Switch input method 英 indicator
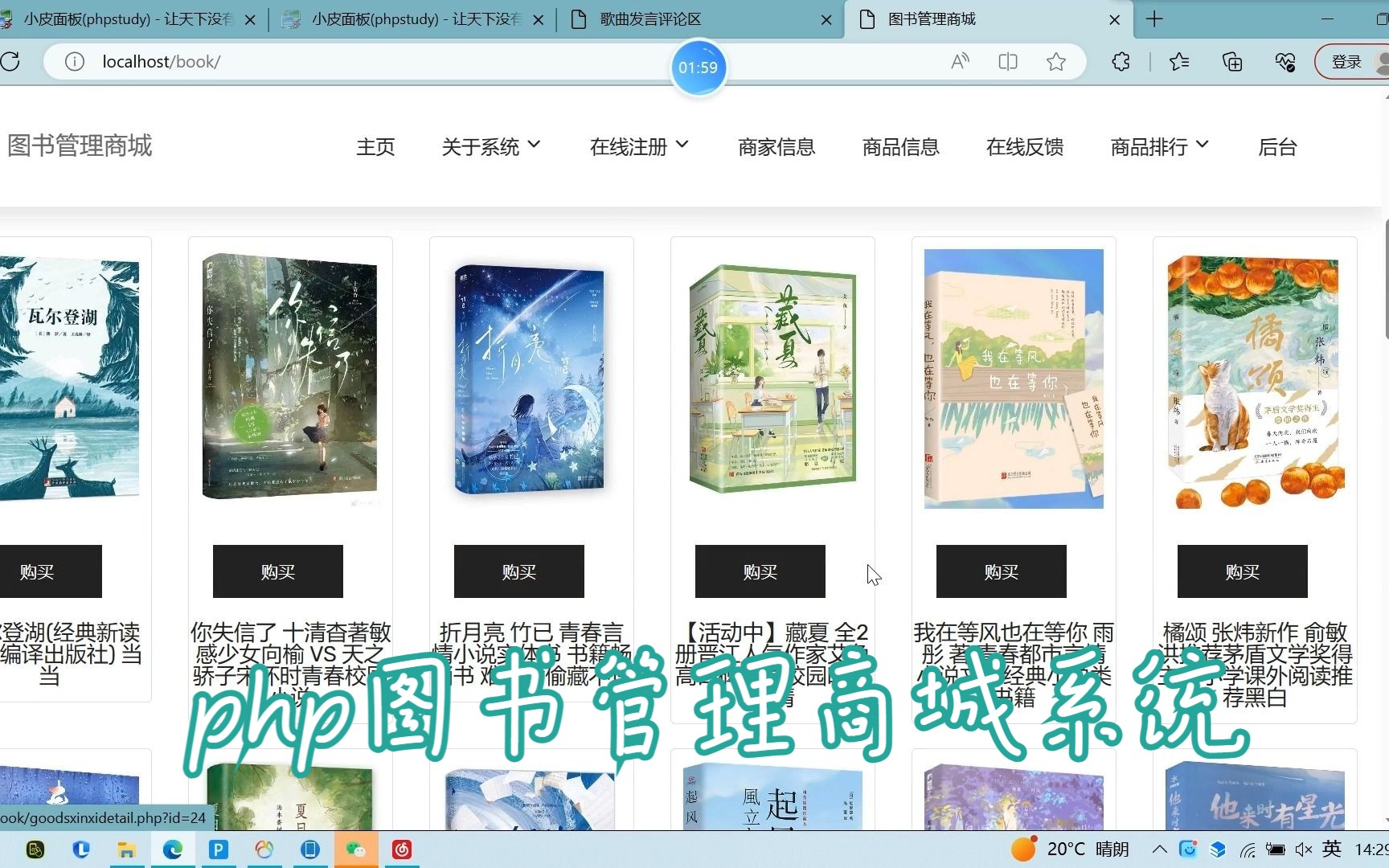Image resolution: width=1389 pixels, height=868 pixels. pyautogui.click(x=1332, y=849)
